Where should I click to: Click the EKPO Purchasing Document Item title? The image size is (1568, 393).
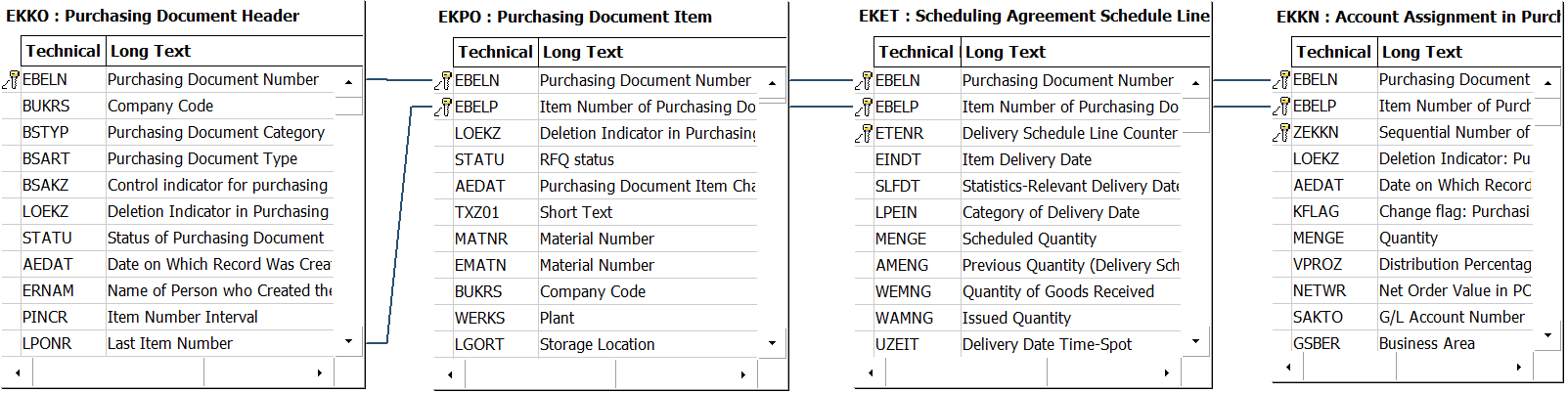pos(575,17)
